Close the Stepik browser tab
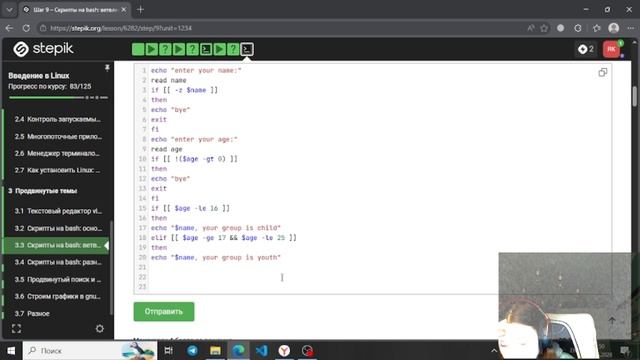This screenshot has height=360, width=640. click(124, 9)
